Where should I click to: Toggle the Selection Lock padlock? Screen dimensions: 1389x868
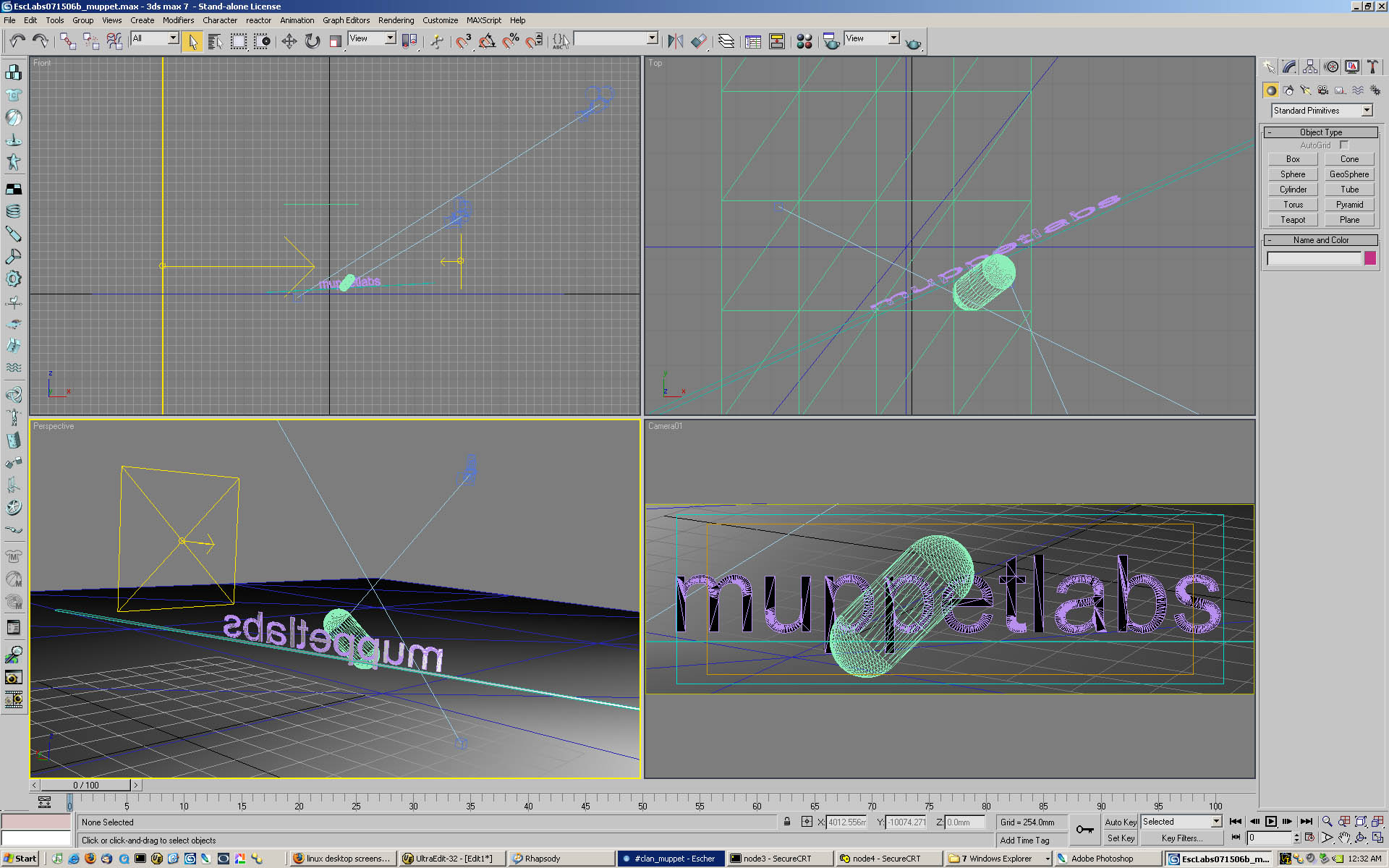tap(787, 822)
